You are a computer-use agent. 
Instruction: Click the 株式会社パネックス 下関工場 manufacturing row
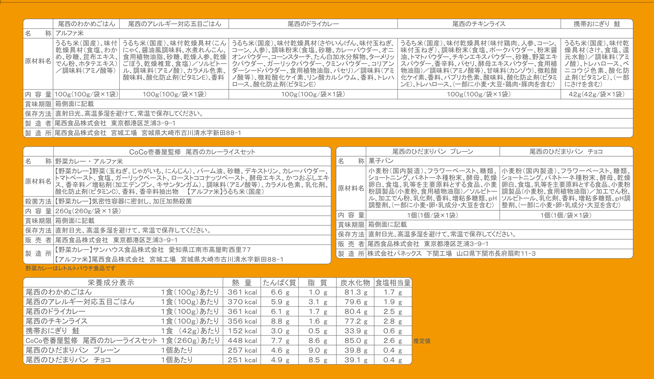point(451,254)
